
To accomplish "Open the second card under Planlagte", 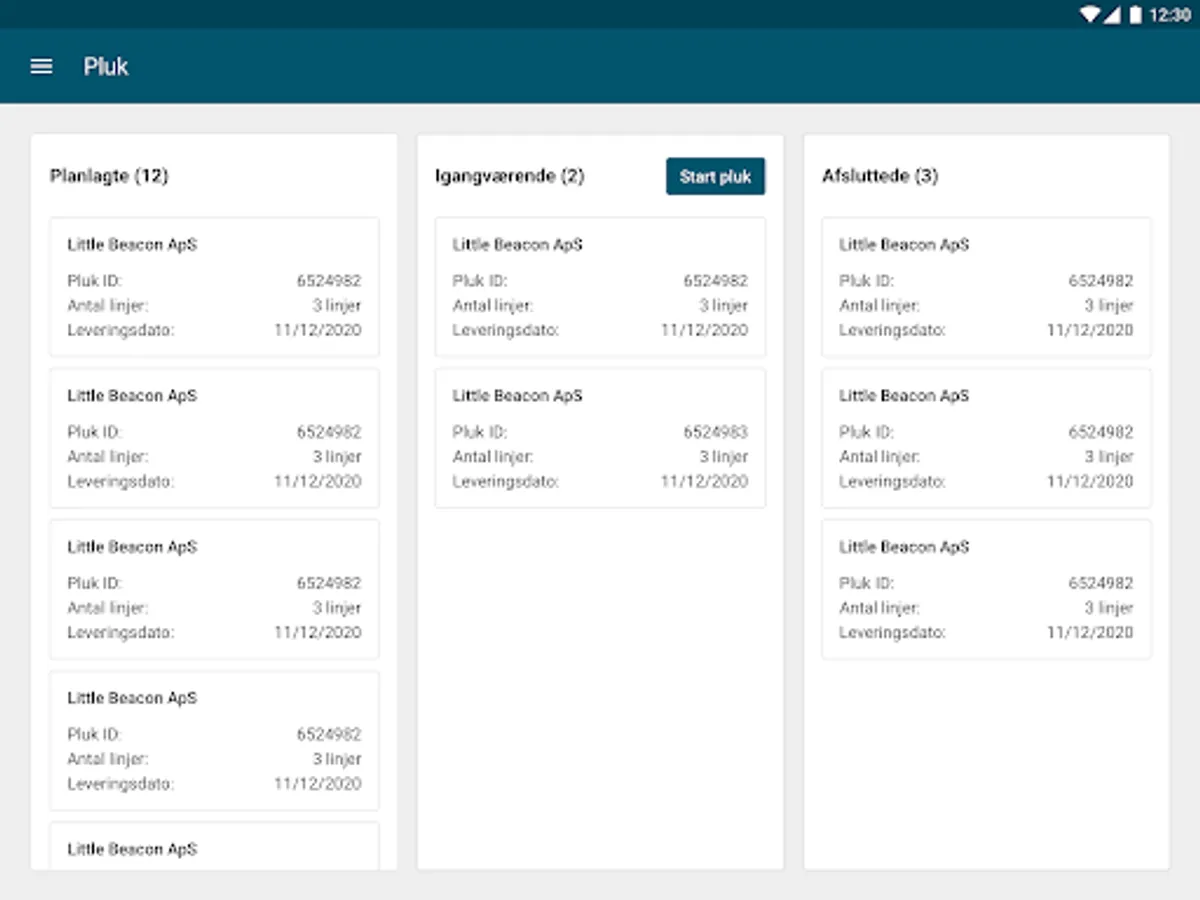I will (x=214, y=438).
